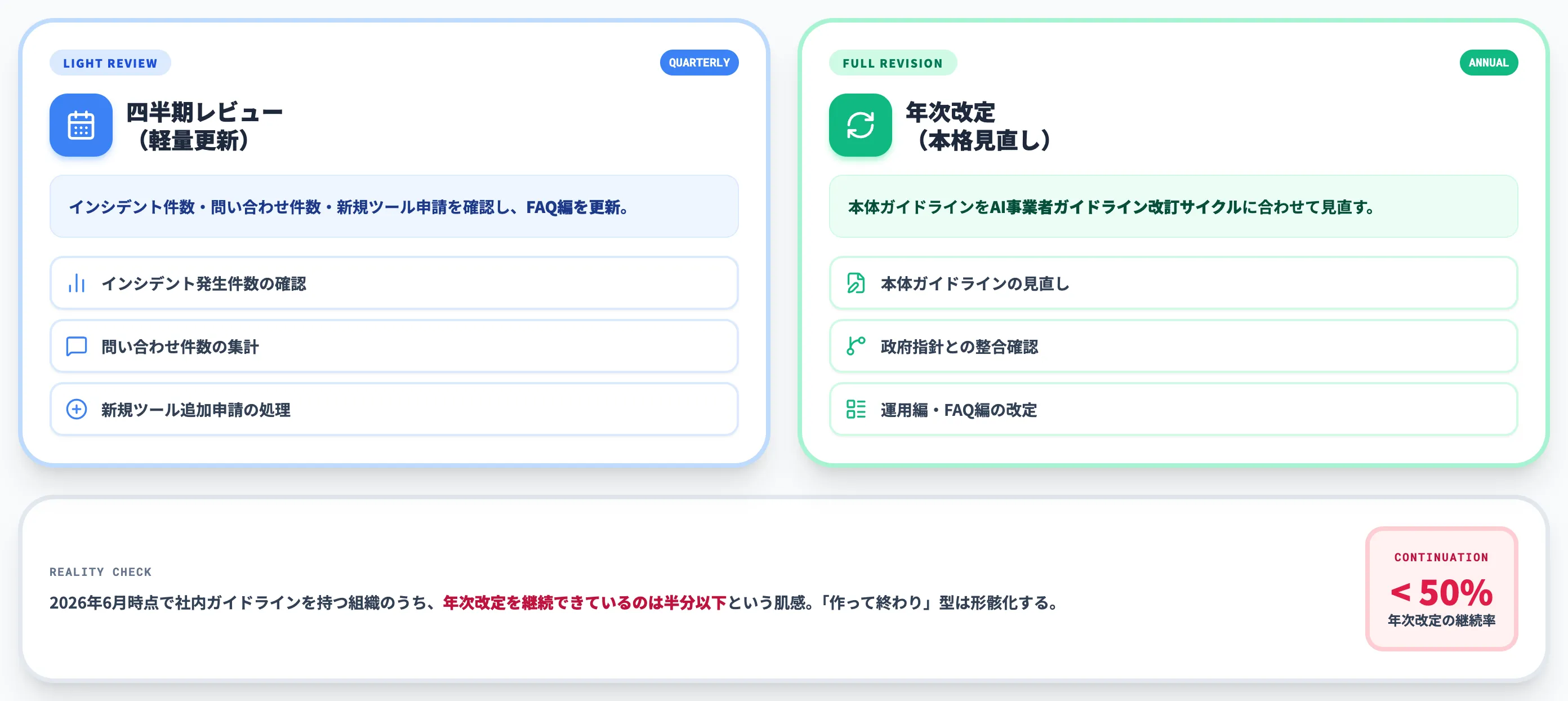This screenshot has width=1568, height=701.
Task: Select the インシデント発生件数の確認 row
Action: pyautogui.click(x=394, y=283)
